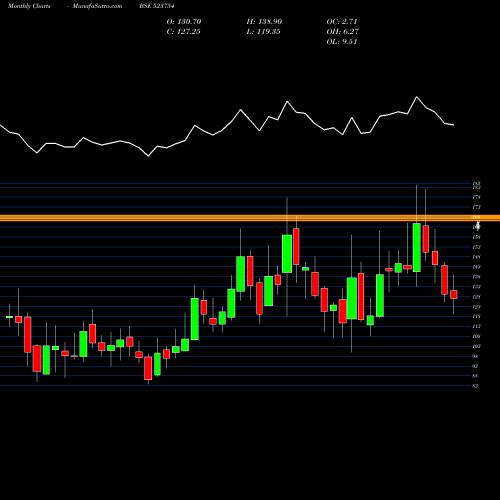The image size is (500, 500).
Task: Click the high value "H: 138.90"
Action: tap(264, 22)
